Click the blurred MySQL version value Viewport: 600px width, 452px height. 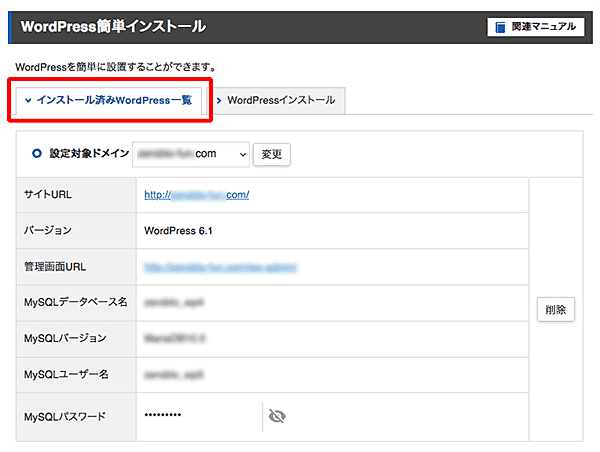coord(175,338)
